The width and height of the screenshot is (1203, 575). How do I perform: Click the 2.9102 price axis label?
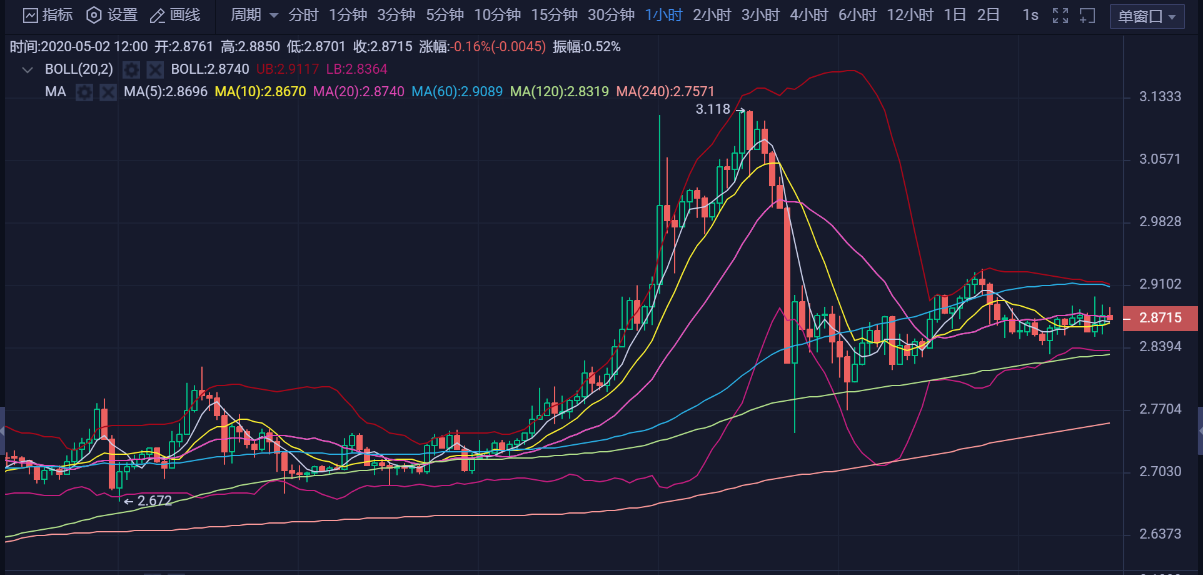pyautogui.click(x=1161, y=284)
